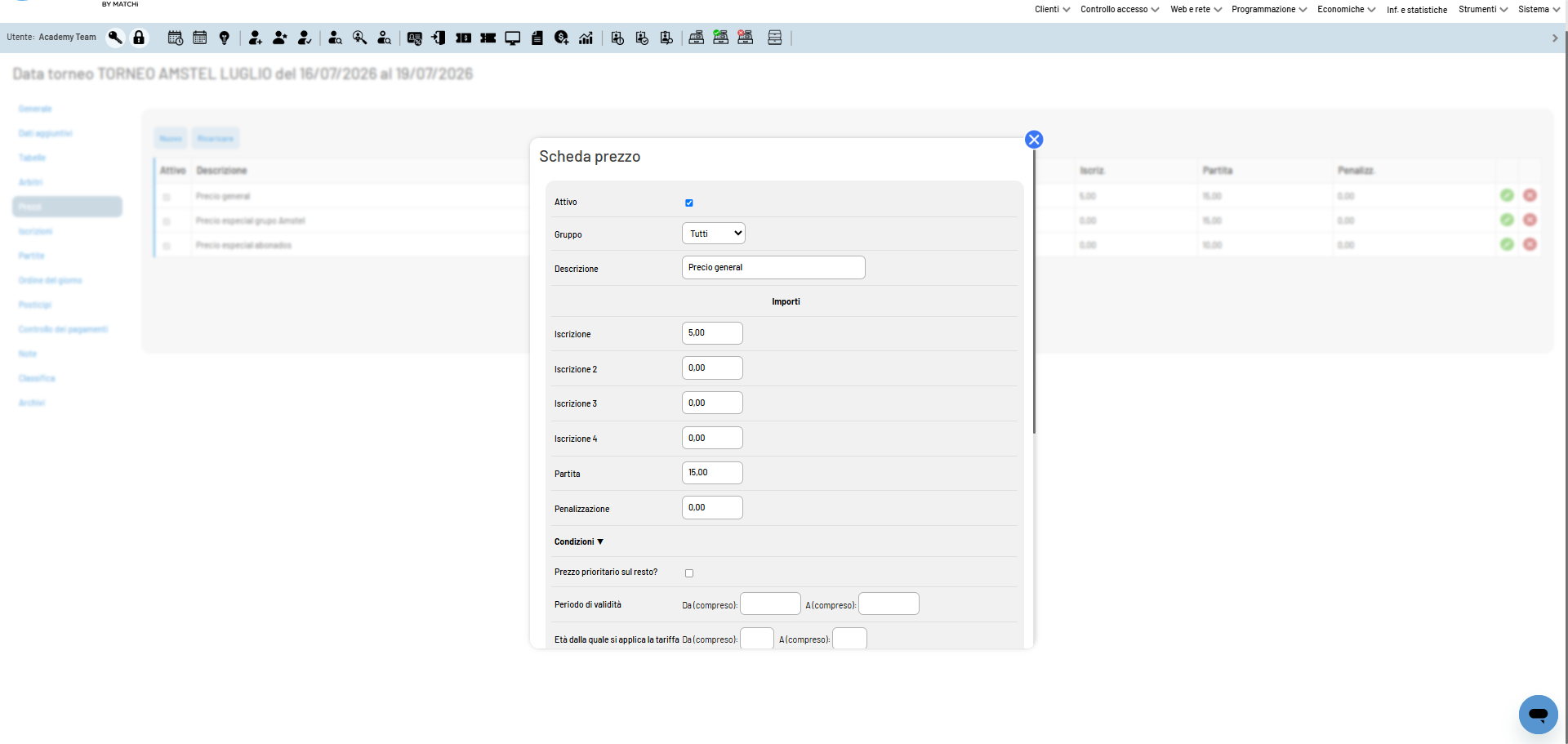Click the Penalizzazione amount field

click(x=712, y=508)
